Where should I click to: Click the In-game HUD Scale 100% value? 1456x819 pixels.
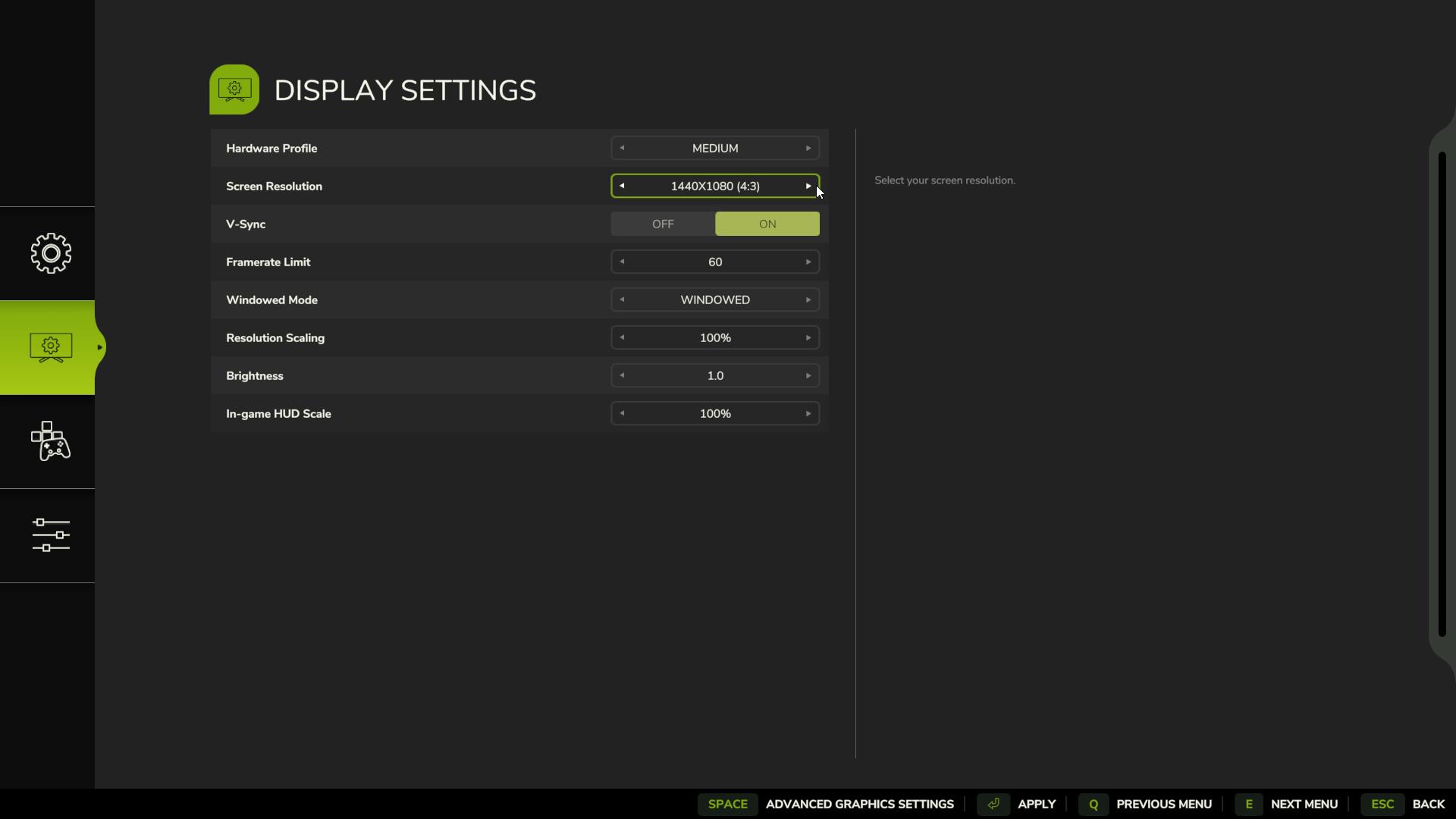(715, 413)
